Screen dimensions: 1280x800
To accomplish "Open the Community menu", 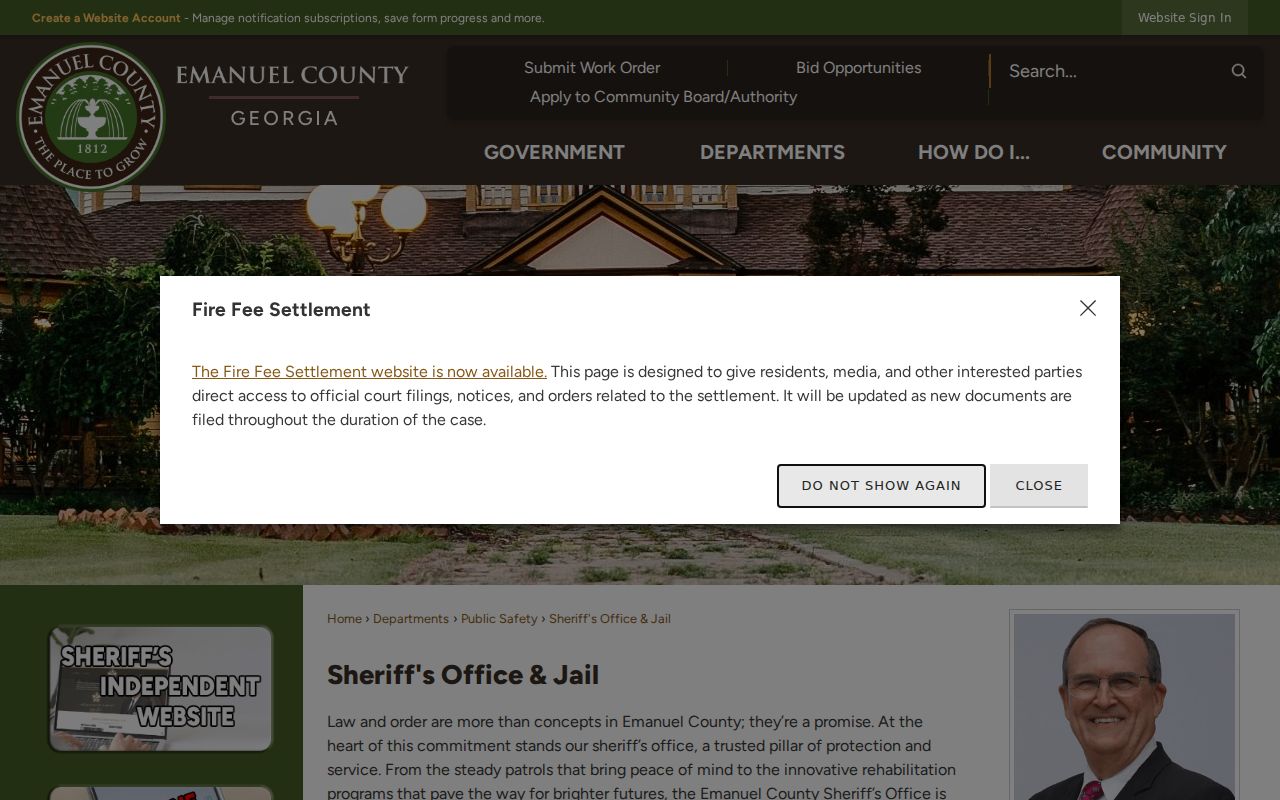I will 1164,152.
